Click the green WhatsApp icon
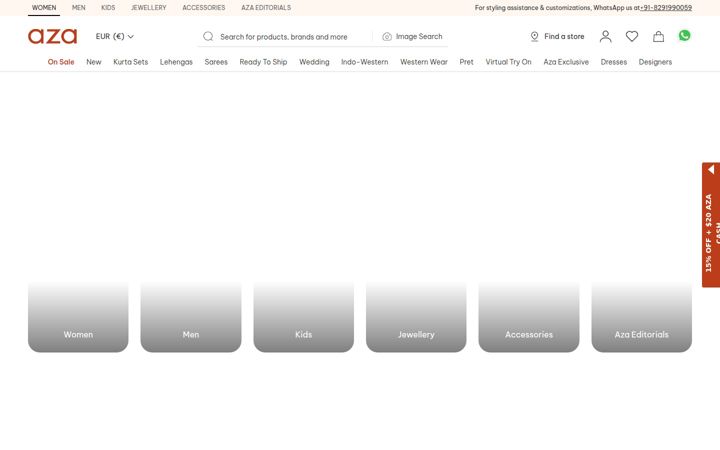 coord(684,35)
